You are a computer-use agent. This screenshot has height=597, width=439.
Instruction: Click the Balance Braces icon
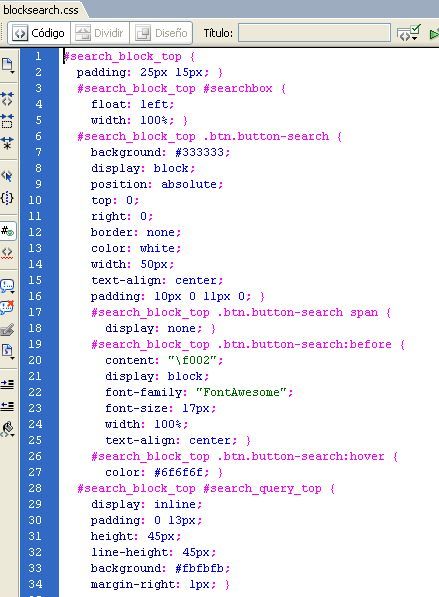[x=8, y=198]
